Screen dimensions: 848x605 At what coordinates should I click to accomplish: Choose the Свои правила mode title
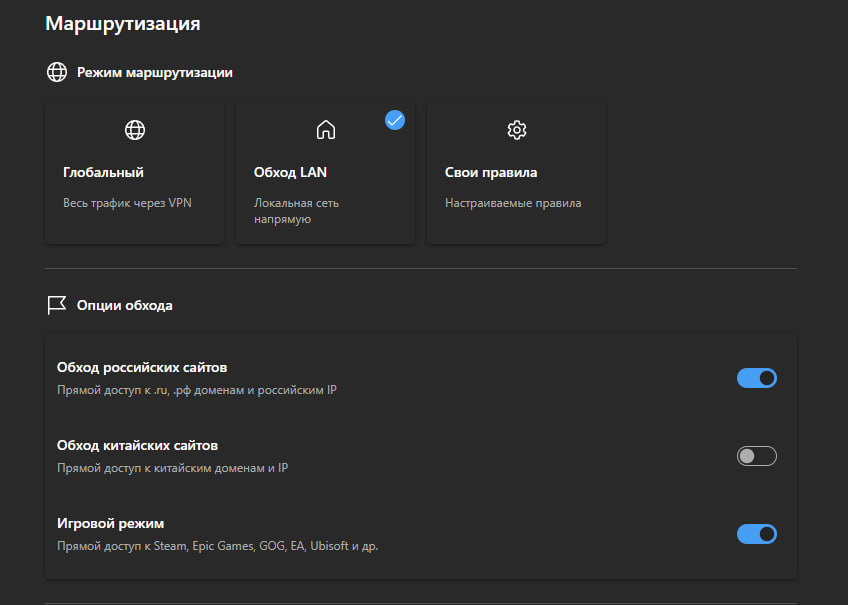491,172
